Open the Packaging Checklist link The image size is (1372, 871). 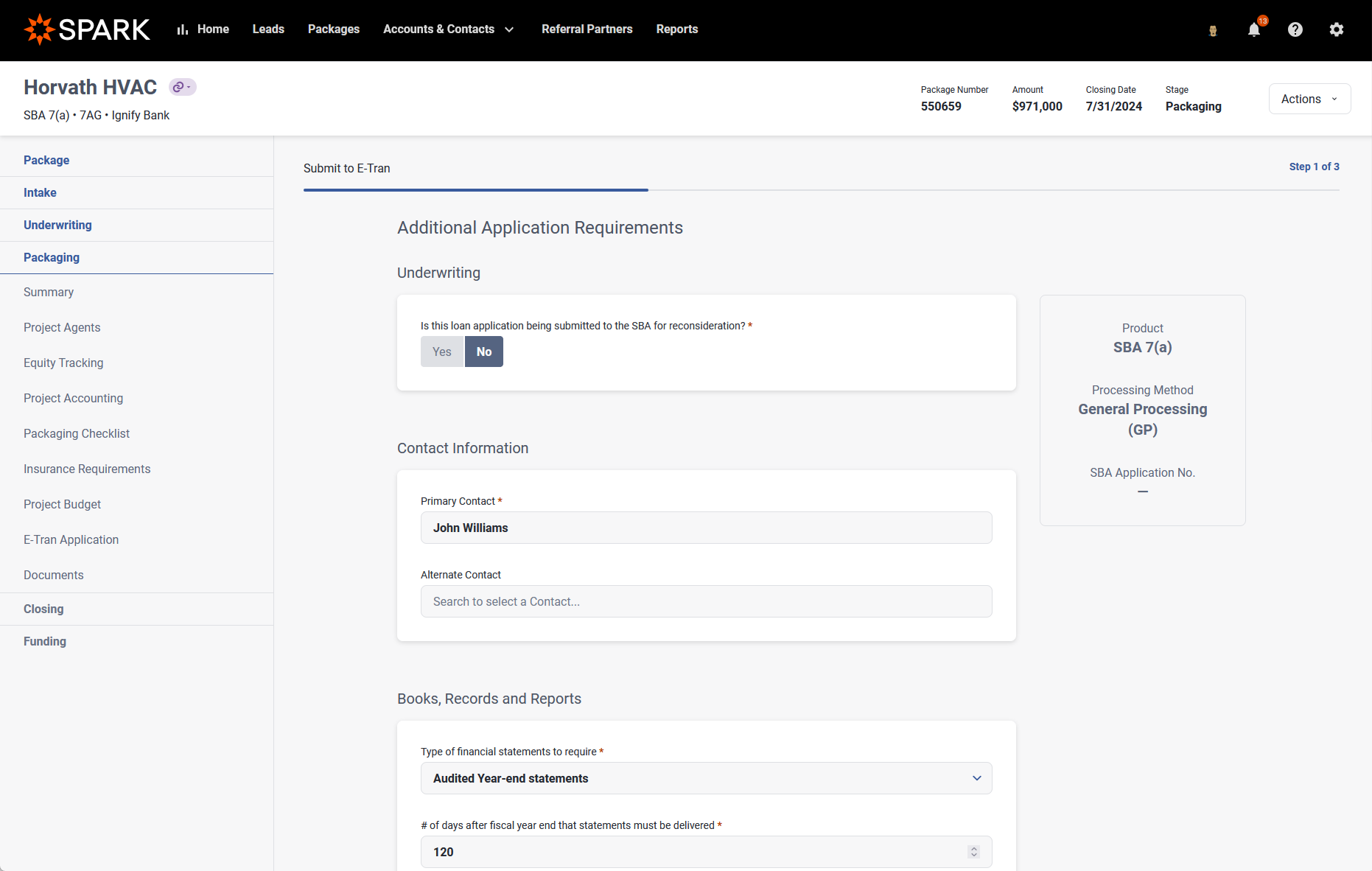[77, 433]
